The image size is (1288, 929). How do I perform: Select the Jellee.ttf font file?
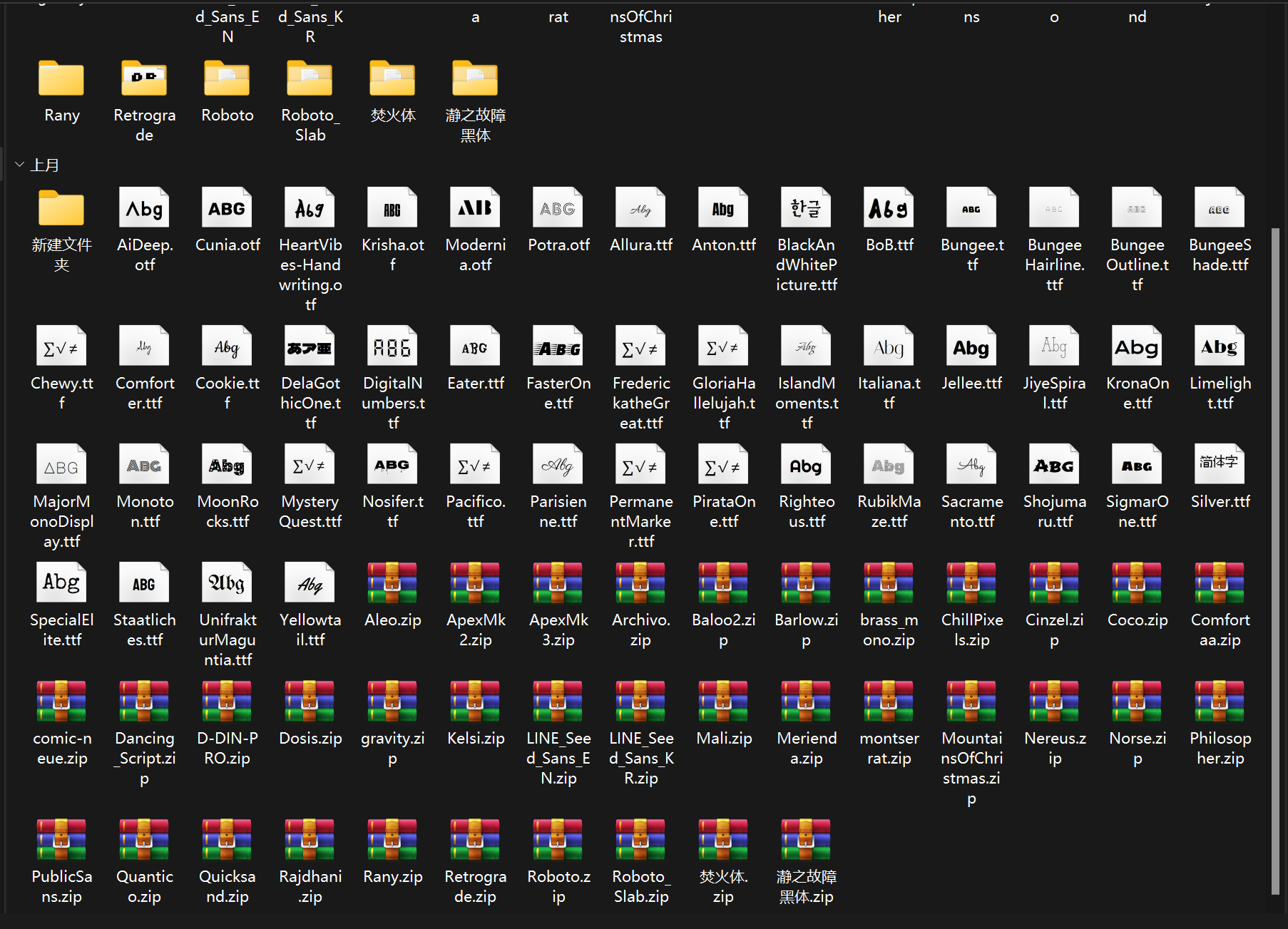971,347
